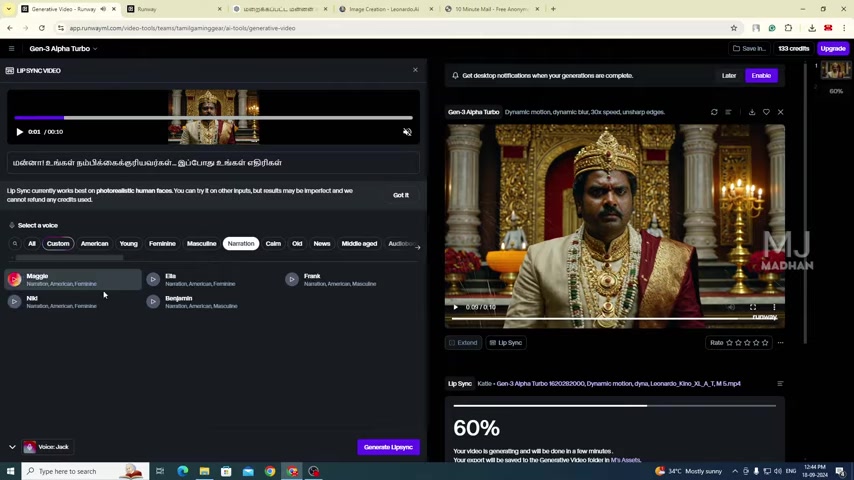Click the Save in folder button
Screen dimensions: 854x480
(x=749, y=48)
